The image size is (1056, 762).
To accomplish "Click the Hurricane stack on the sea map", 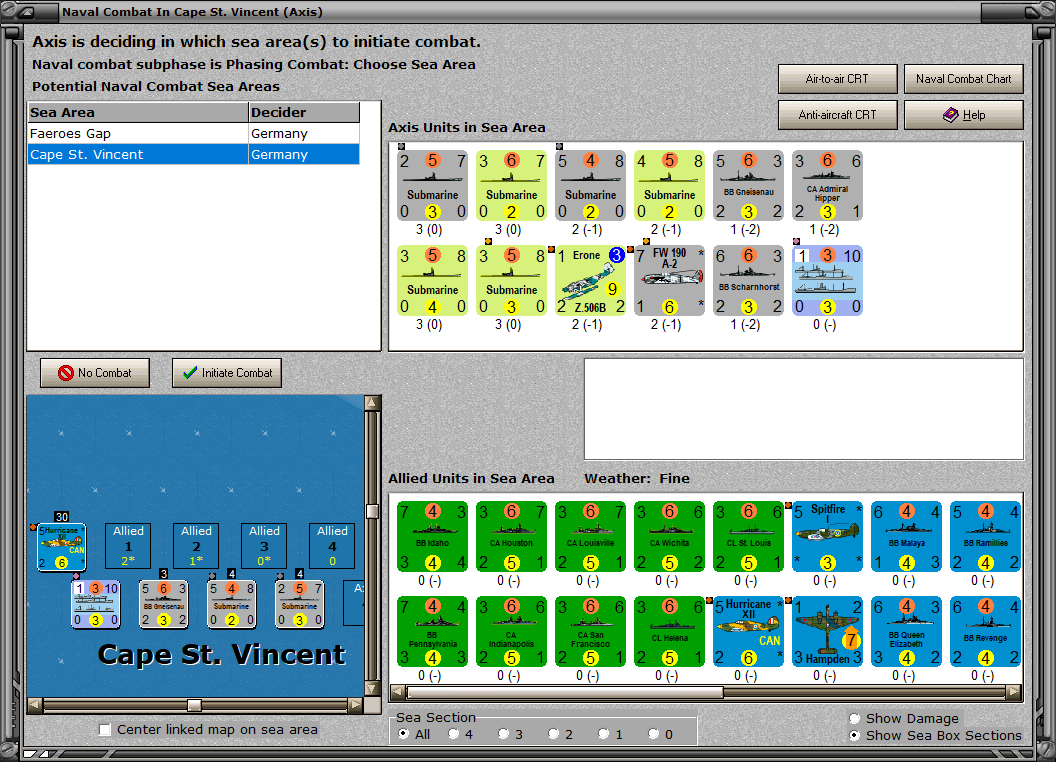I will pyautogui.click(x=61, y=546).
